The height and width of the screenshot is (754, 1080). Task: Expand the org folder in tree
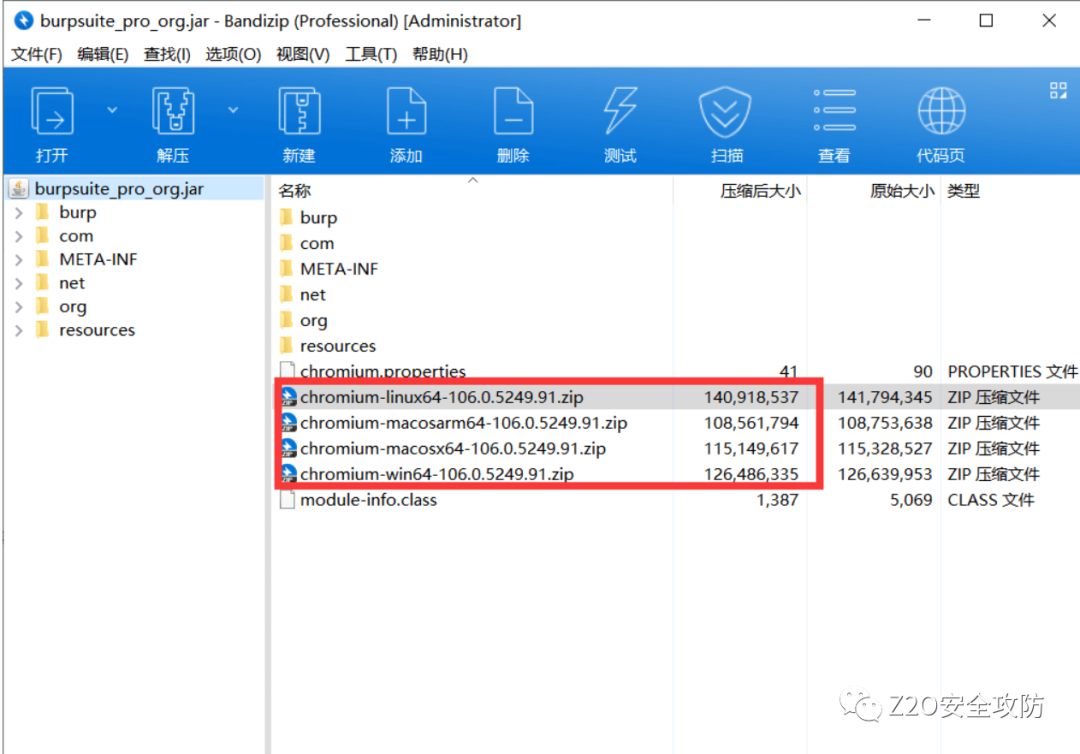[x=19, y=306]
